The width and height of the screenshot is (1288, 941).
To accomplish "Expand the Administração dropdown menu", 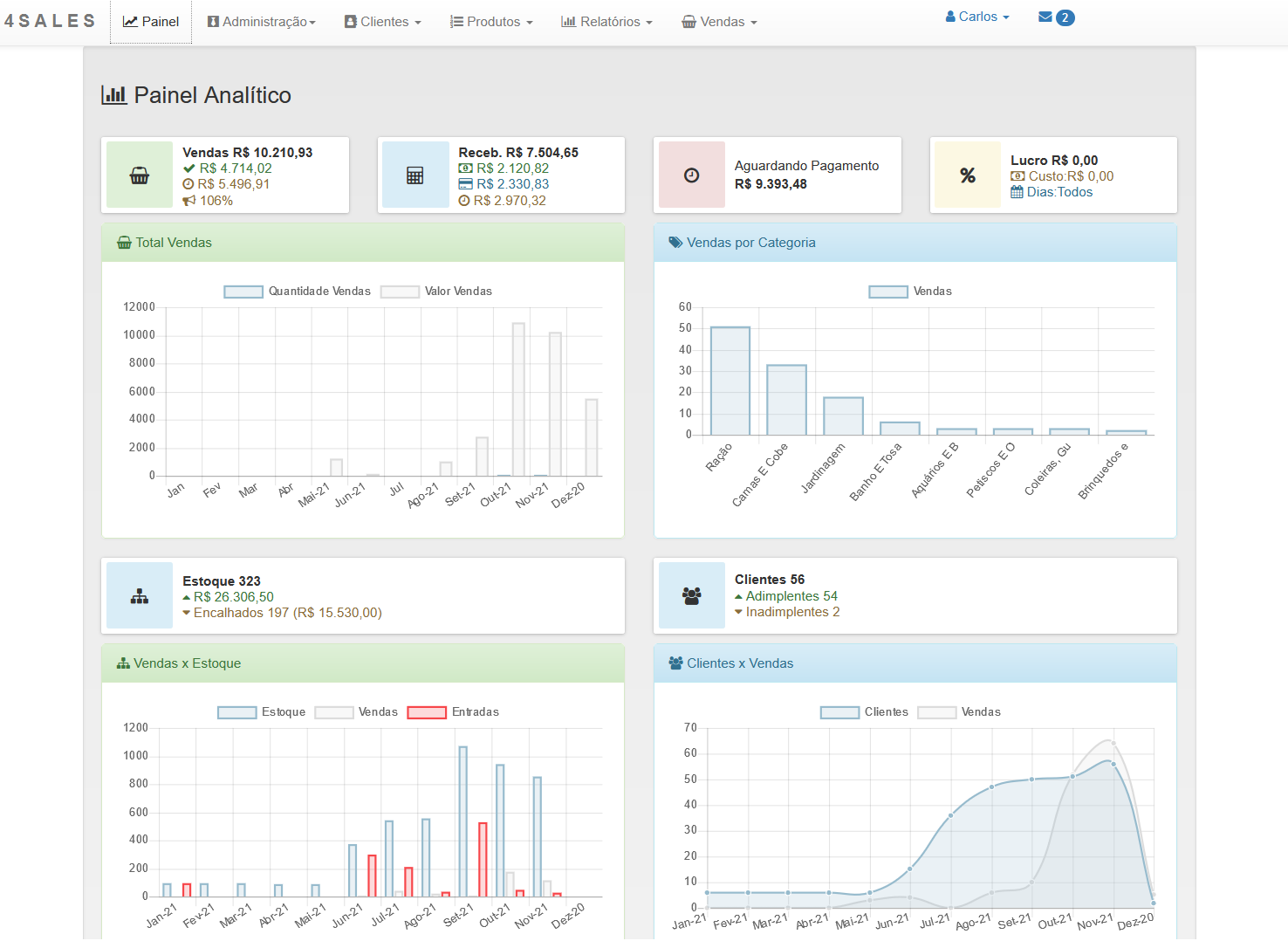I will [x=262, y=22].
